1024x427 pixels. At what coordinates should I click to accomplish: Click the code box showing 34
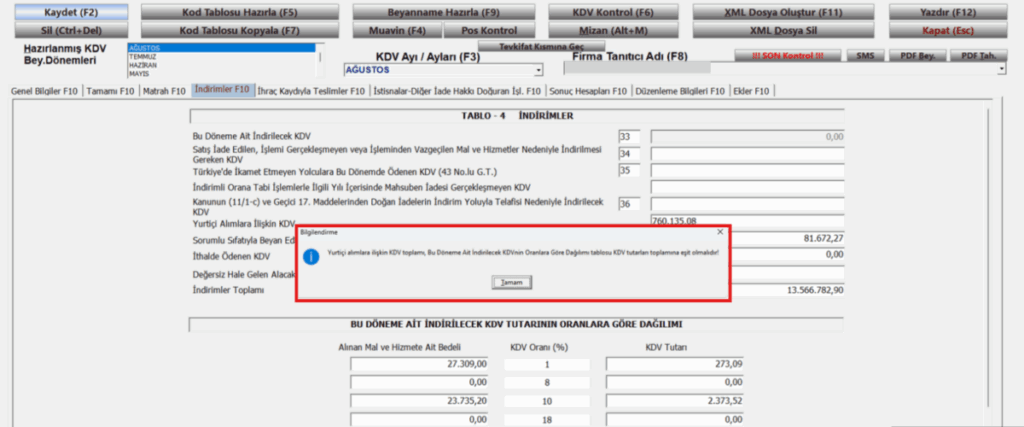click(629, 154)
